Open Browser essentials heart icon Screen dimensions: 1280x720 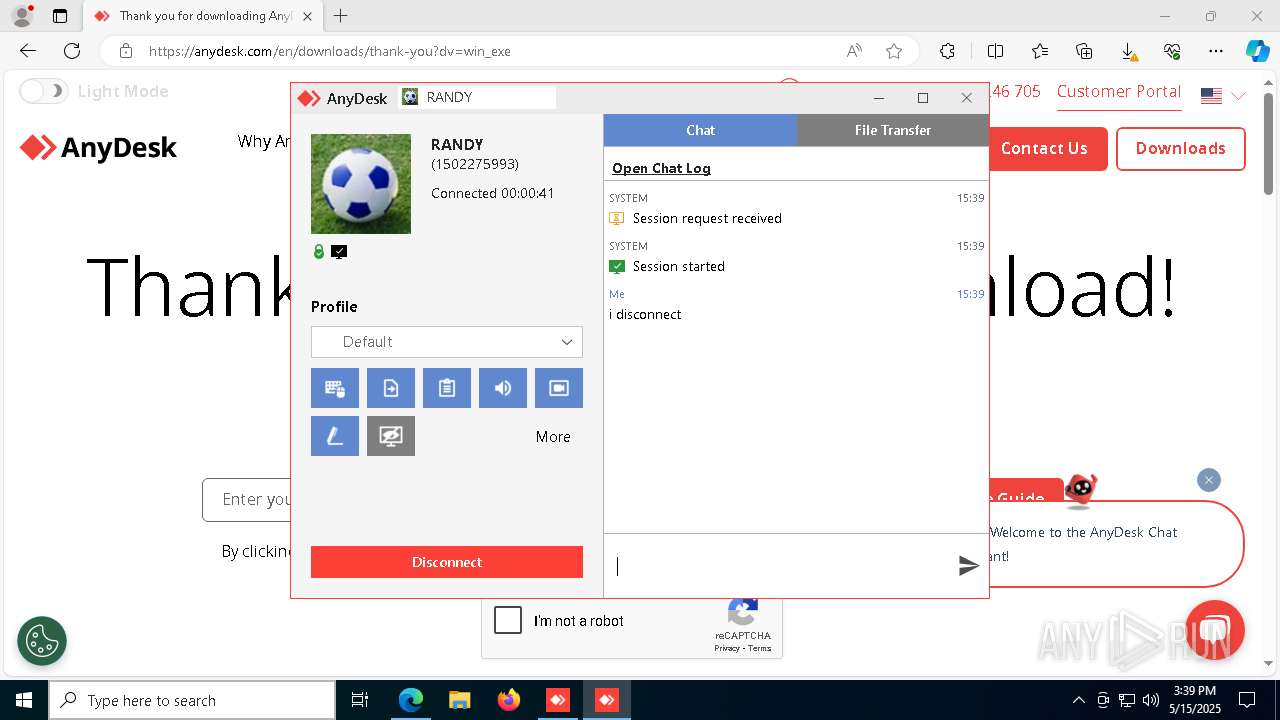coord(1172,51)
